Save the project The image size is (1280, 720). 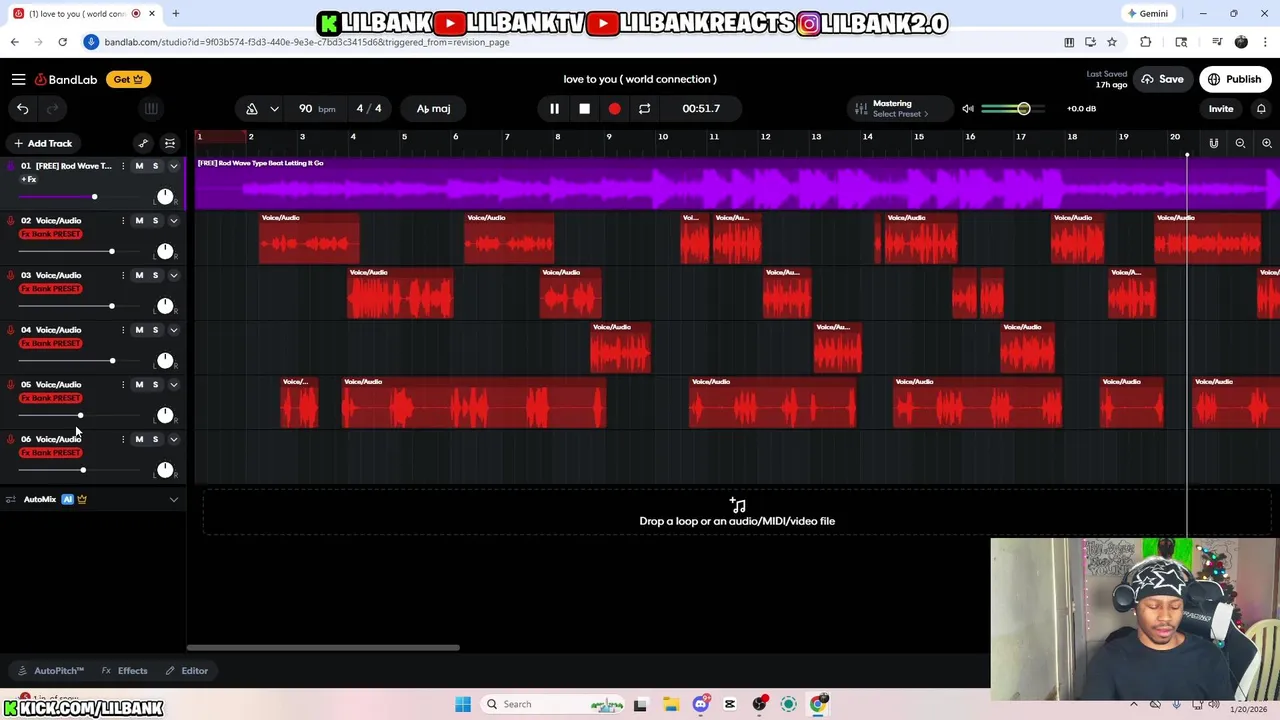(1162, 79)
